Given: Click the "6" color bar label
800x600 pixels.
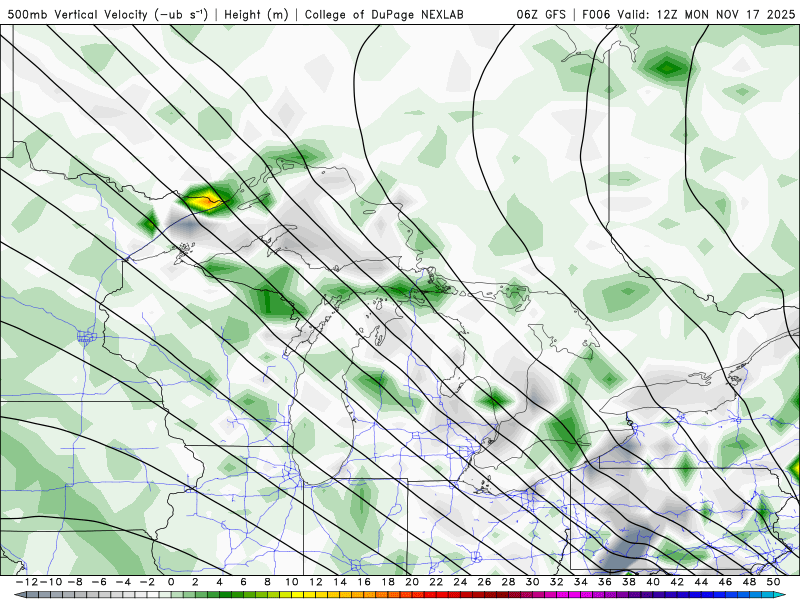Looking at the screenshot, I should 243,582.
